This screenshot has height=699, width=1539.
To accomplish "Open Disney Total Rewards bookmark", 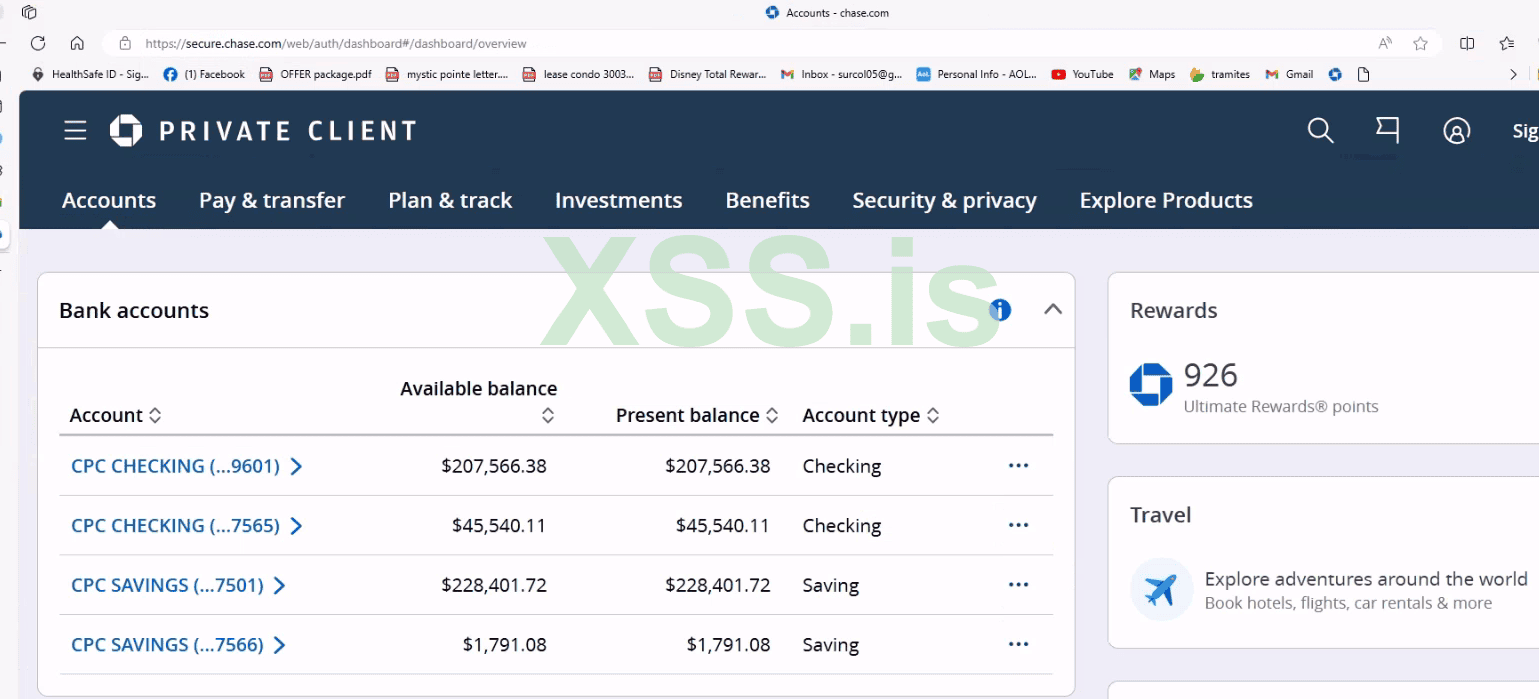I will tap(708, 74).
